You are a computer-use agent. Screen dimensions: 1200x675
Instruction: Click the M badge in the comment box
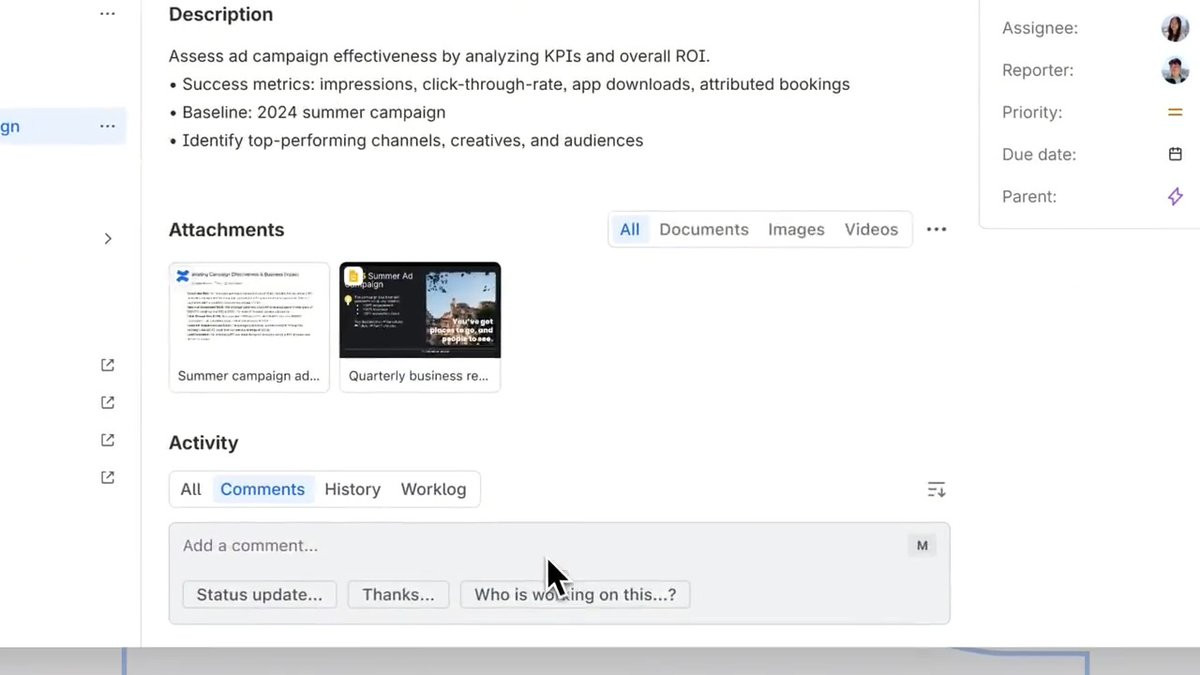(x=922, y=545)
